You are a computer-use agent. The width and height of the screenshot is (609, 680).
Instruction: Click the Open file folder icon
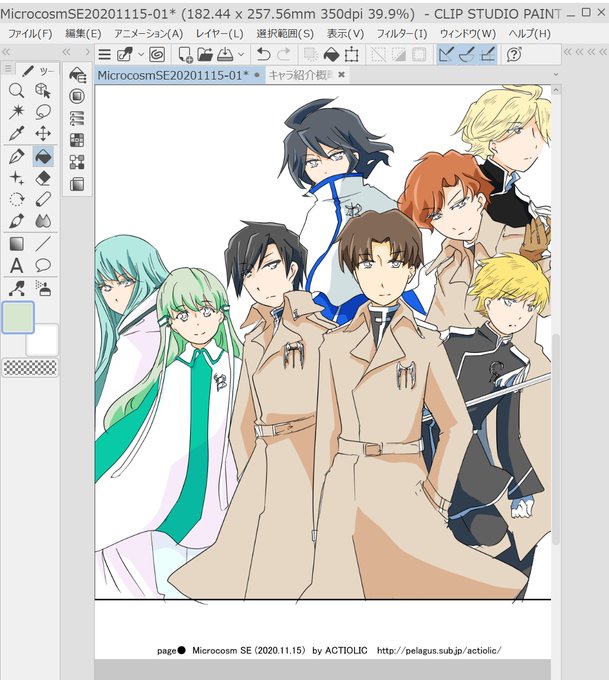point(205,55)
